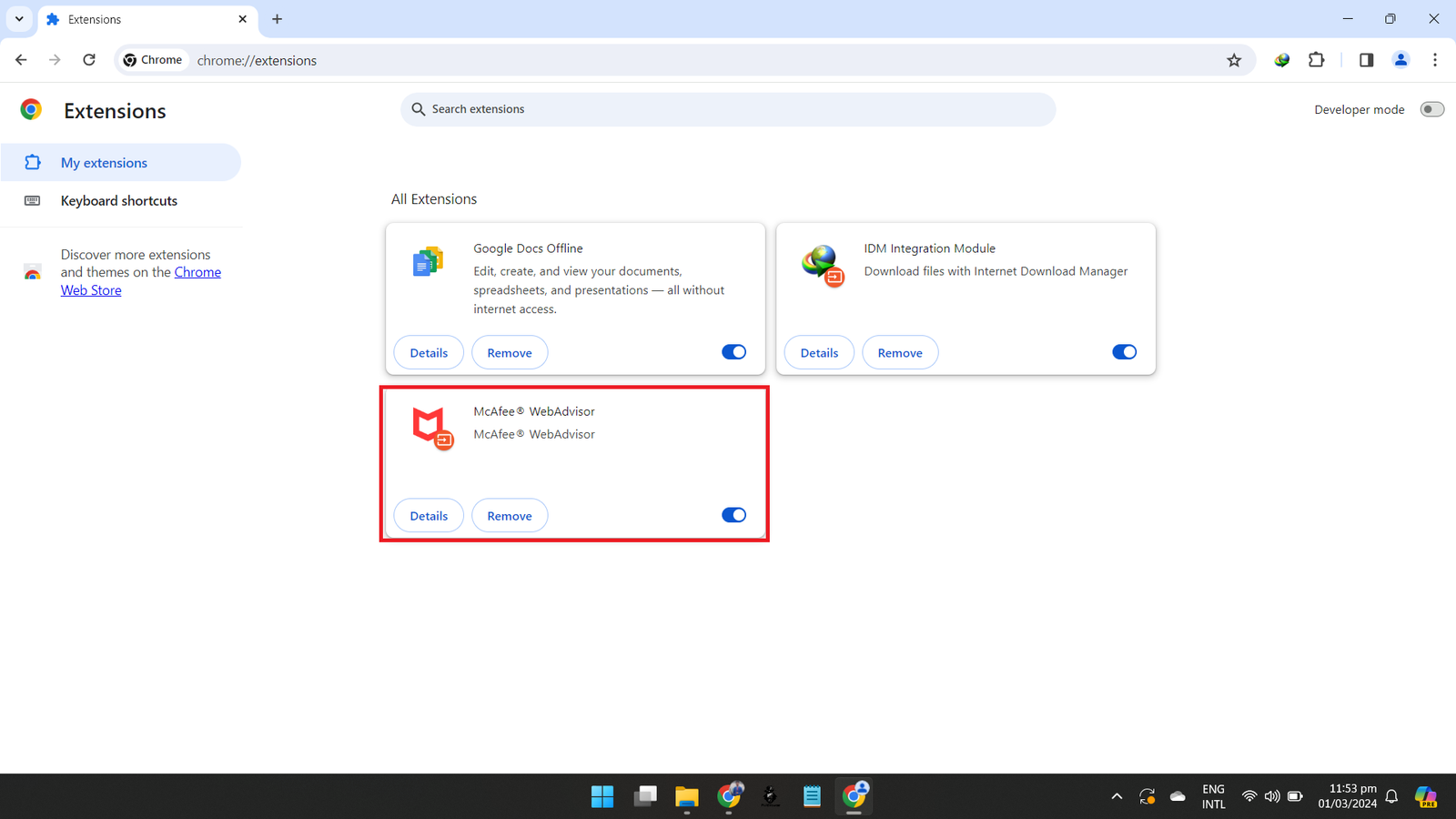Toggle off McAfee WebAdvisor extension
The height and width of the screenshot is (819, 1456).
click(733, 515)
